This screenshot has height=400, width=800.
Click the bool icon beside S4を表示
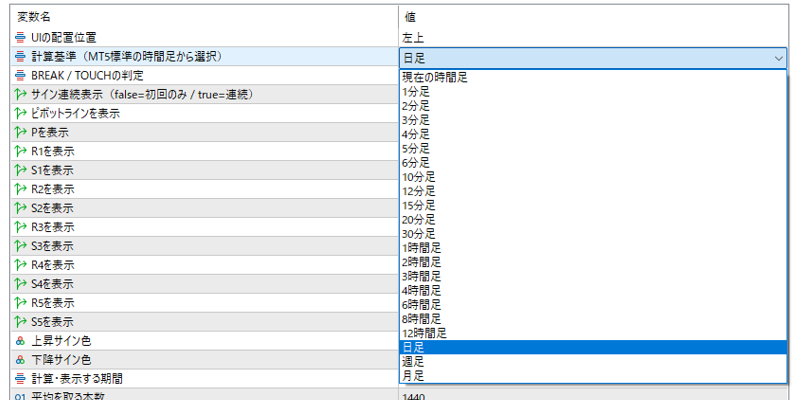point(20,284)
